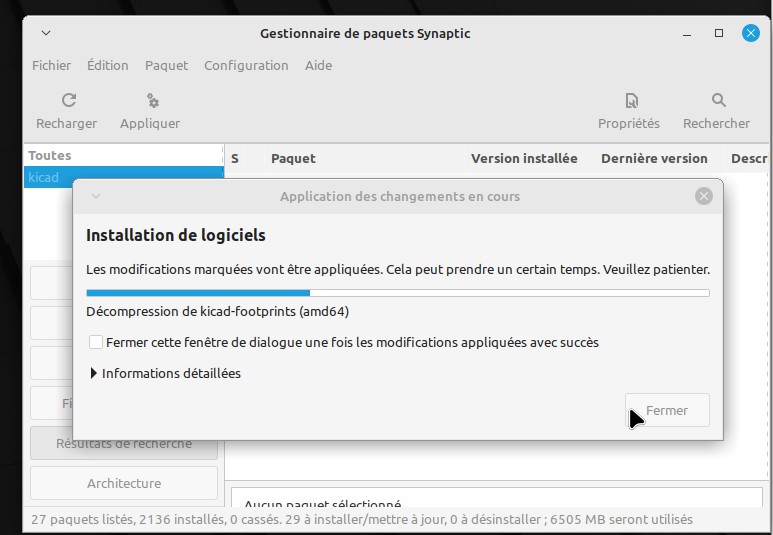Minimize the Synaptic window

[687, 34]
